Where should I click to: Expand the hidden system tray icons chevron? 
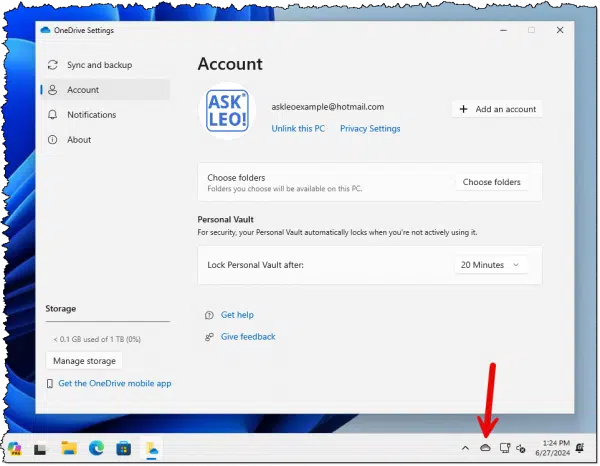pyautogui.click(x=465, y=448)
